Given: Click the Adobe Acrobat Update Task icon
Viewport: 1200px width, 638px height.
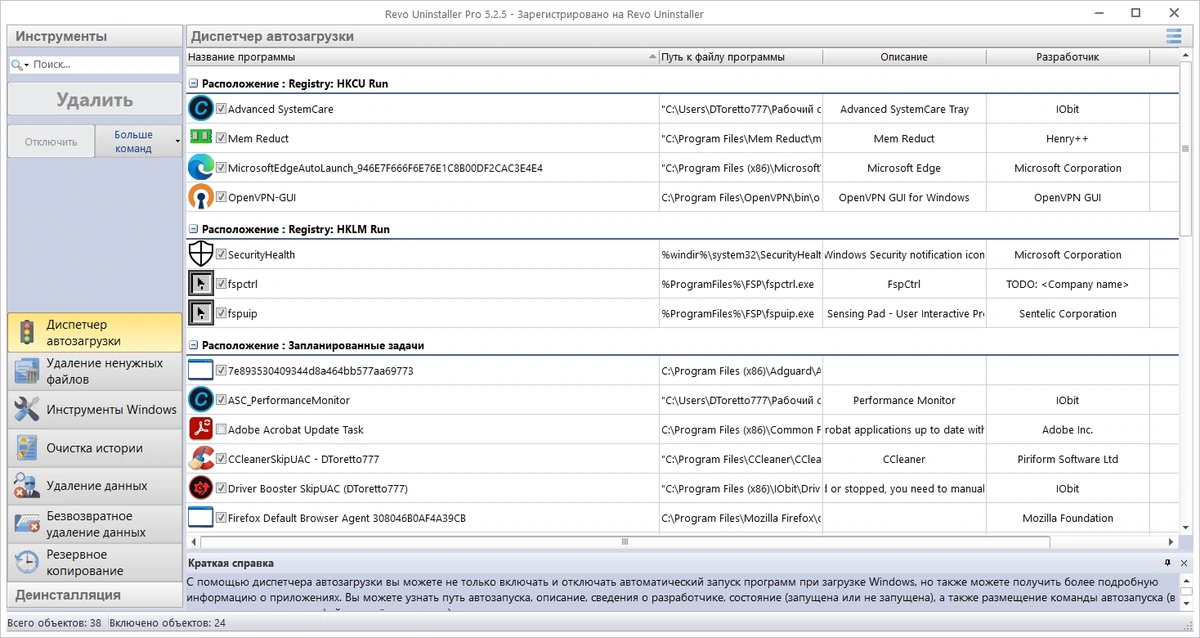Looking at the screenshot, I should [201, 429].
